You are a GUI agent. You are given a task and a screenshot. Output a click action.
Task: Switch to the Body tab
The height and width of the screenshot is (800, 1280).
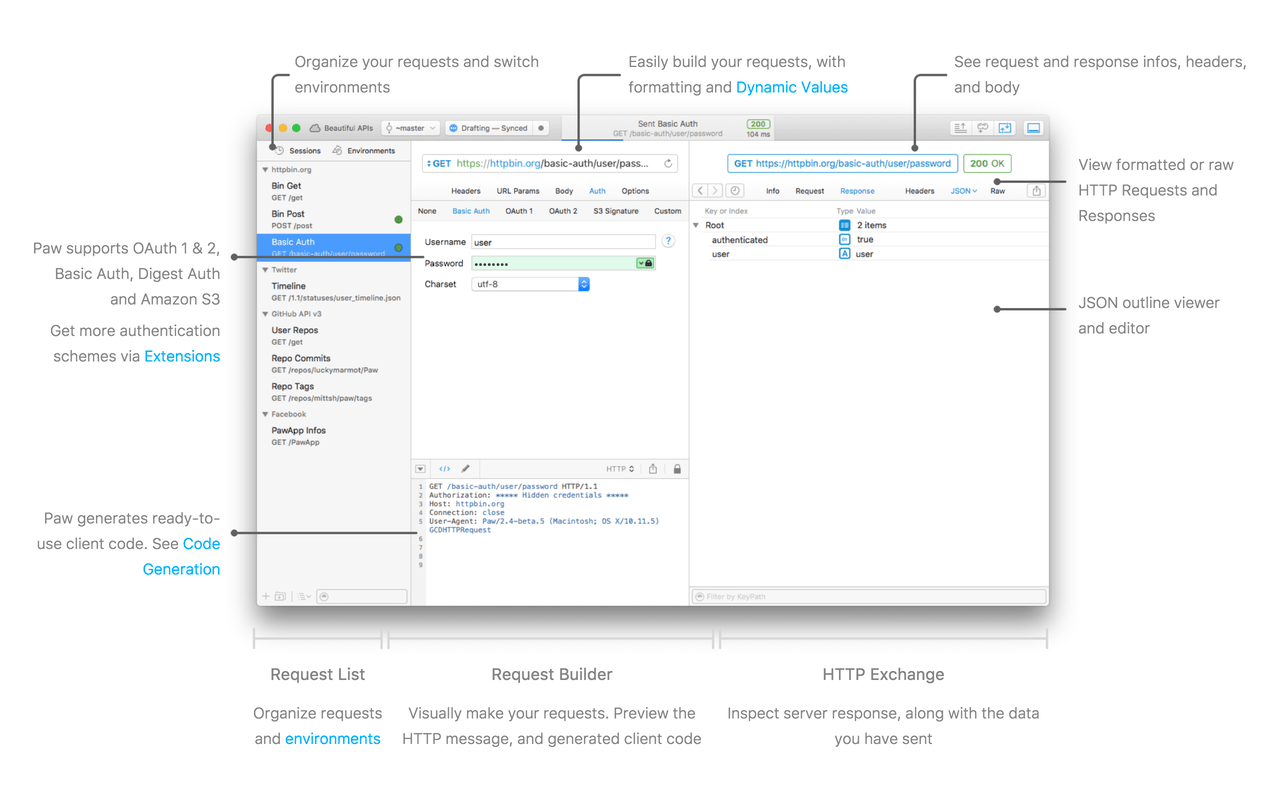point(564,191)
